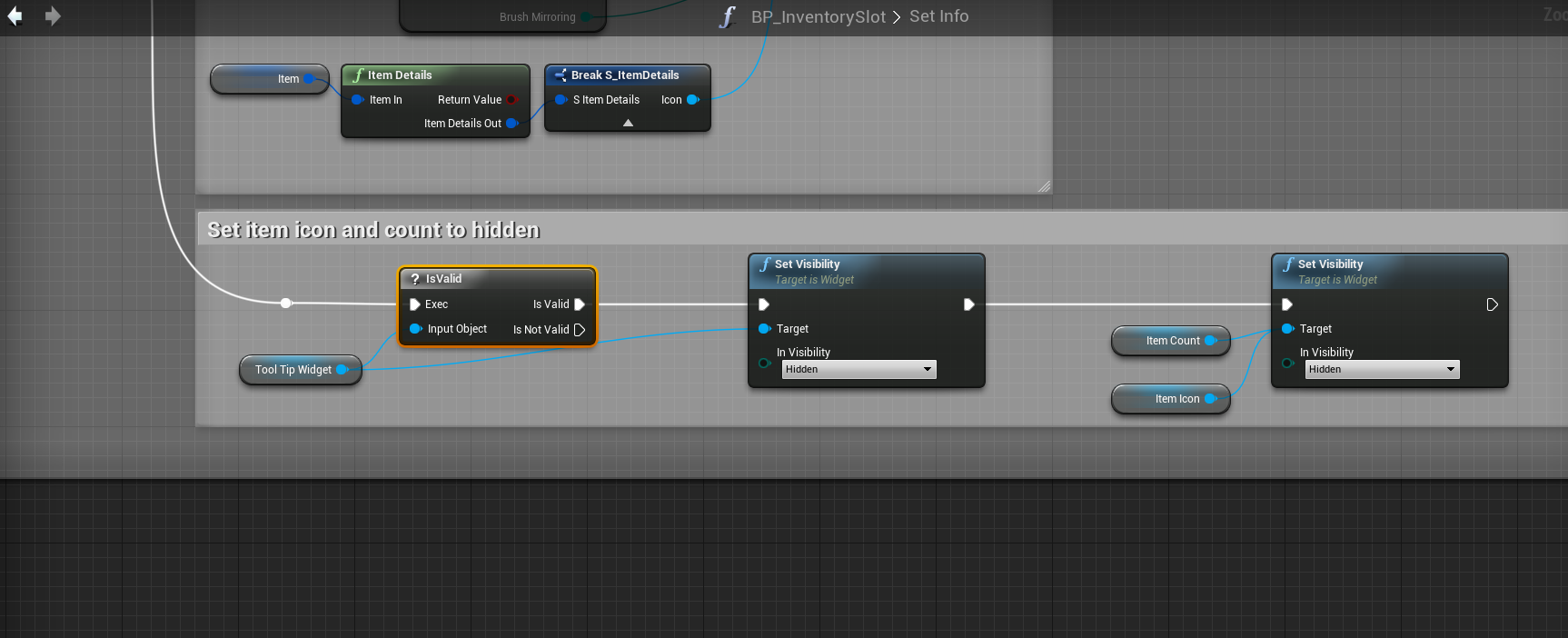Click the Icon output pin on Break S_ItemDetails
1568x638 pixels.
(693, 100)
